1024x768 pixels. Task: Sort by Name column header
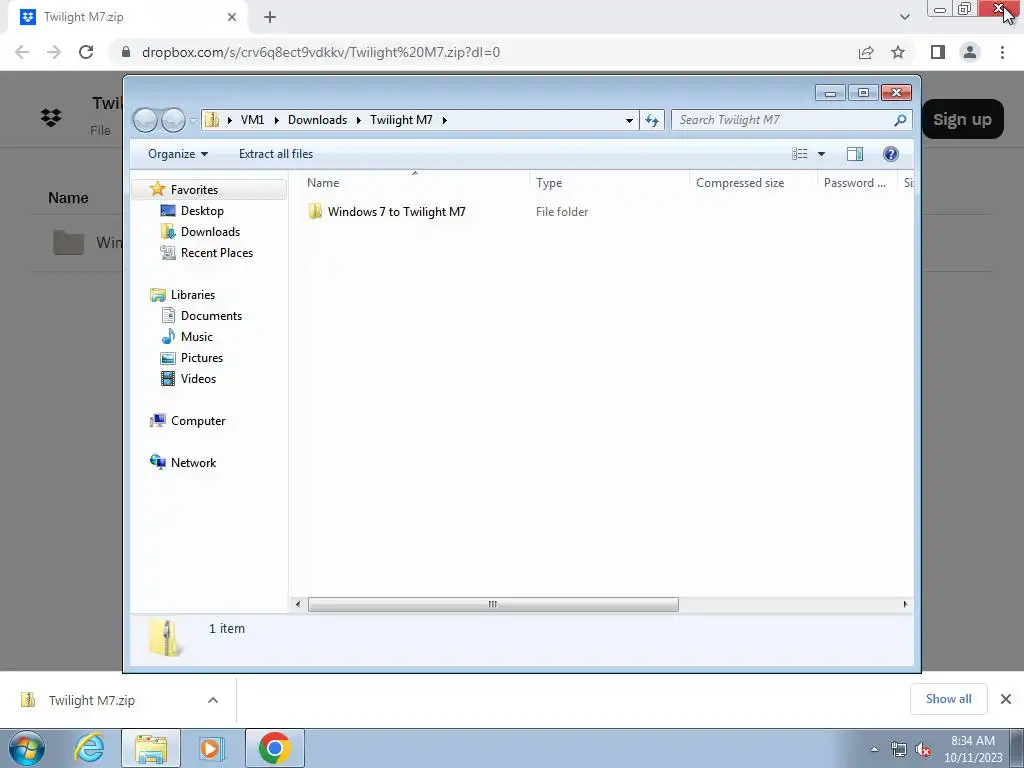(323, 183)
